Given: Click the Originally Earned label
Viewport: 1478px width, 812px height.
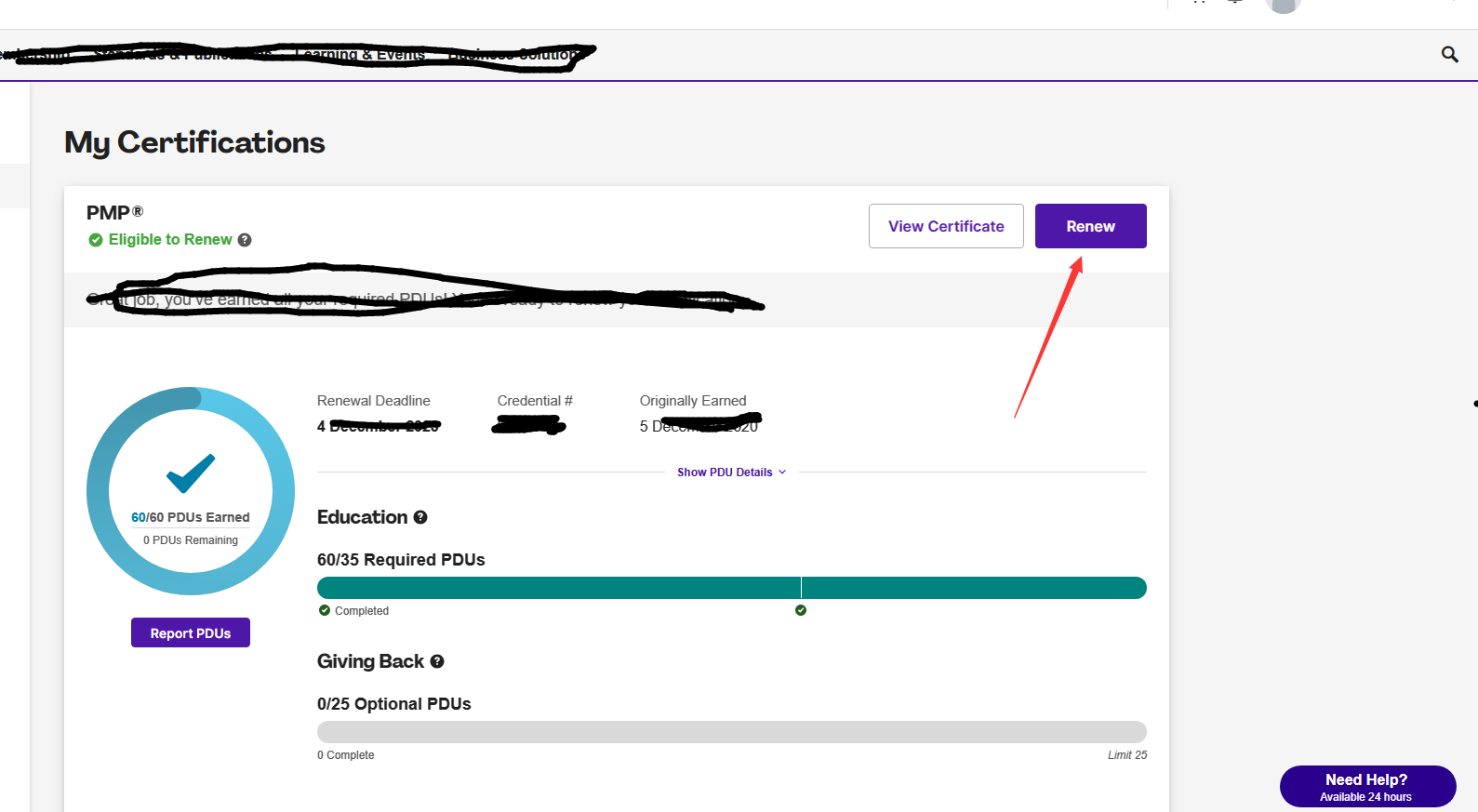Looking at the screenshot, I should 693,401.
